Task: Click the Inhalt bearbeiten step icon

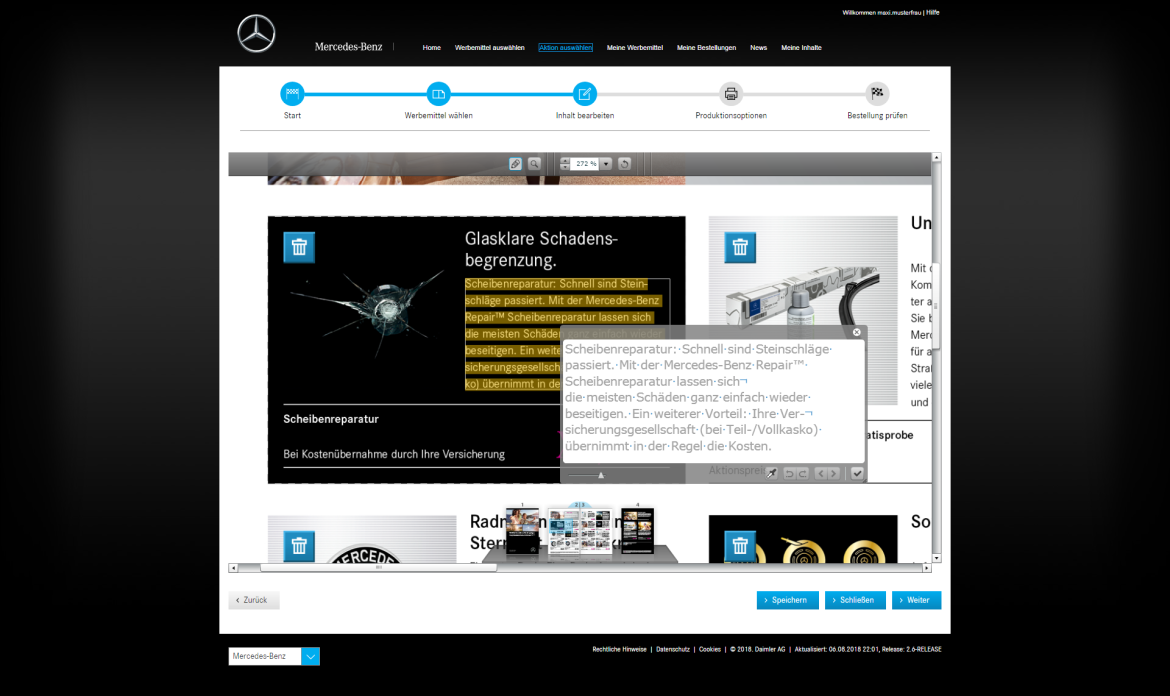Action: point(585,94)
